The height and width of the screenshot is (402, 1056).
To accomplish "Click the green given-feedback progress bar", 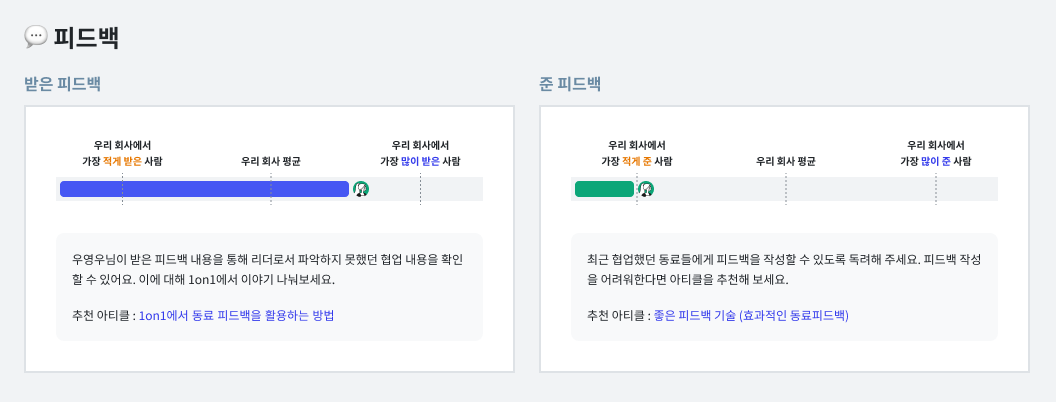I will pos(604,189).
